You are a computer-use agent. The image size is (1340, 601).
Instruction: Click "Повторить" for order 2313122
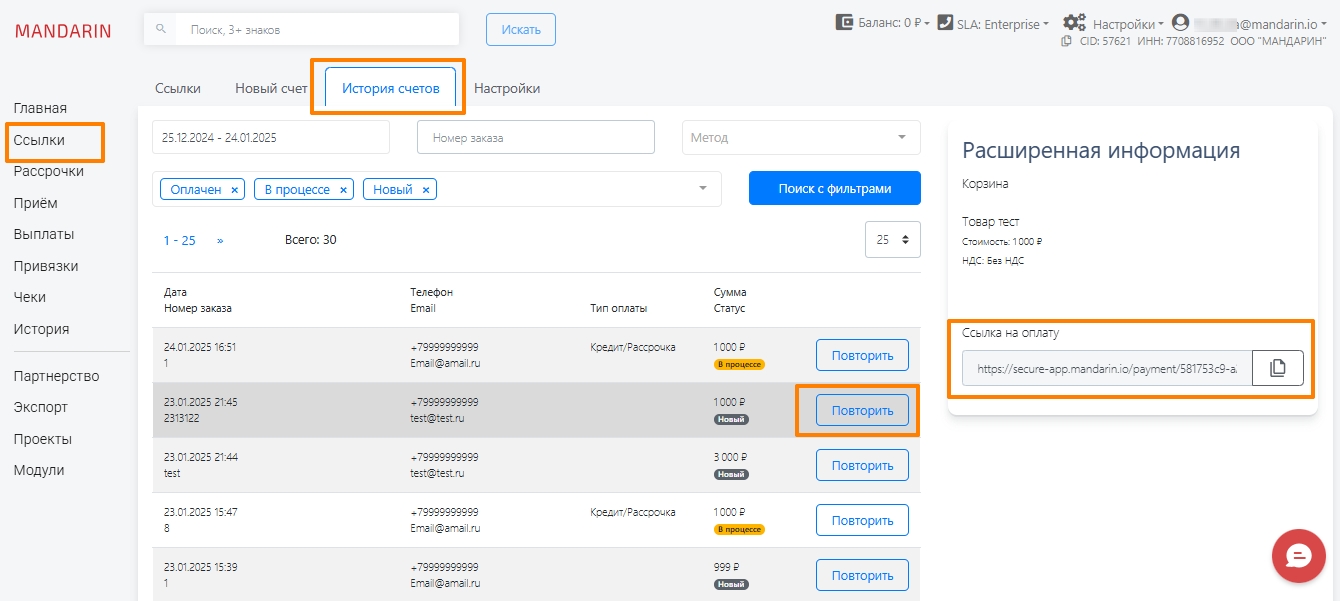tap(862, 410)
